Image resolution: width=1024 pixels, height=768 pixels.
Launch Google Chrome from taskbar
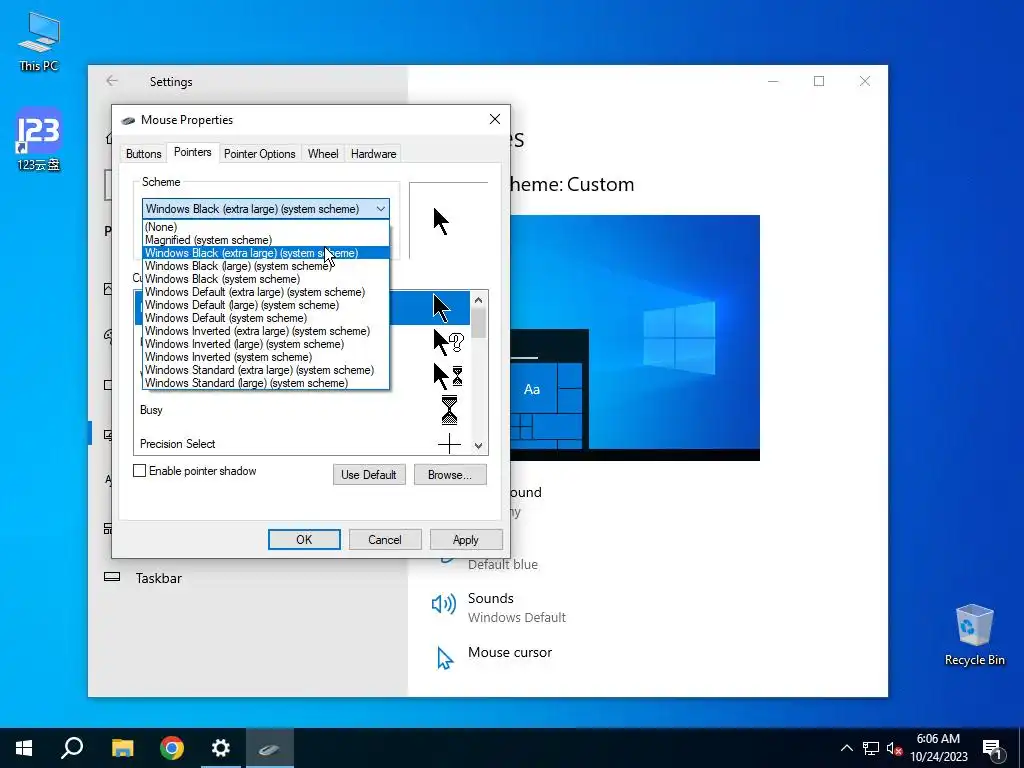[x=172, y=748]
